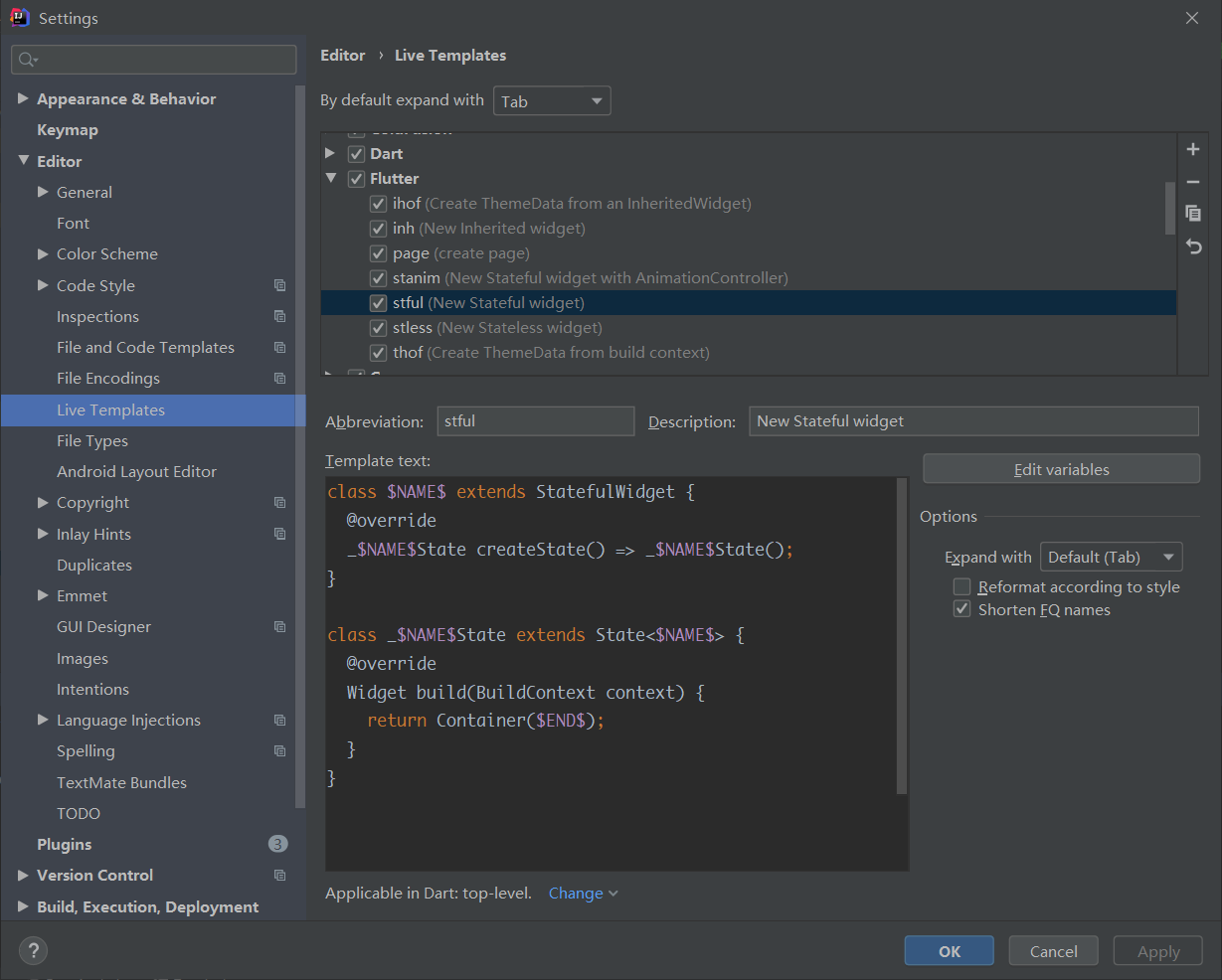Click the OK button
The image size is (1222, 980).
[x=950, y=951]
